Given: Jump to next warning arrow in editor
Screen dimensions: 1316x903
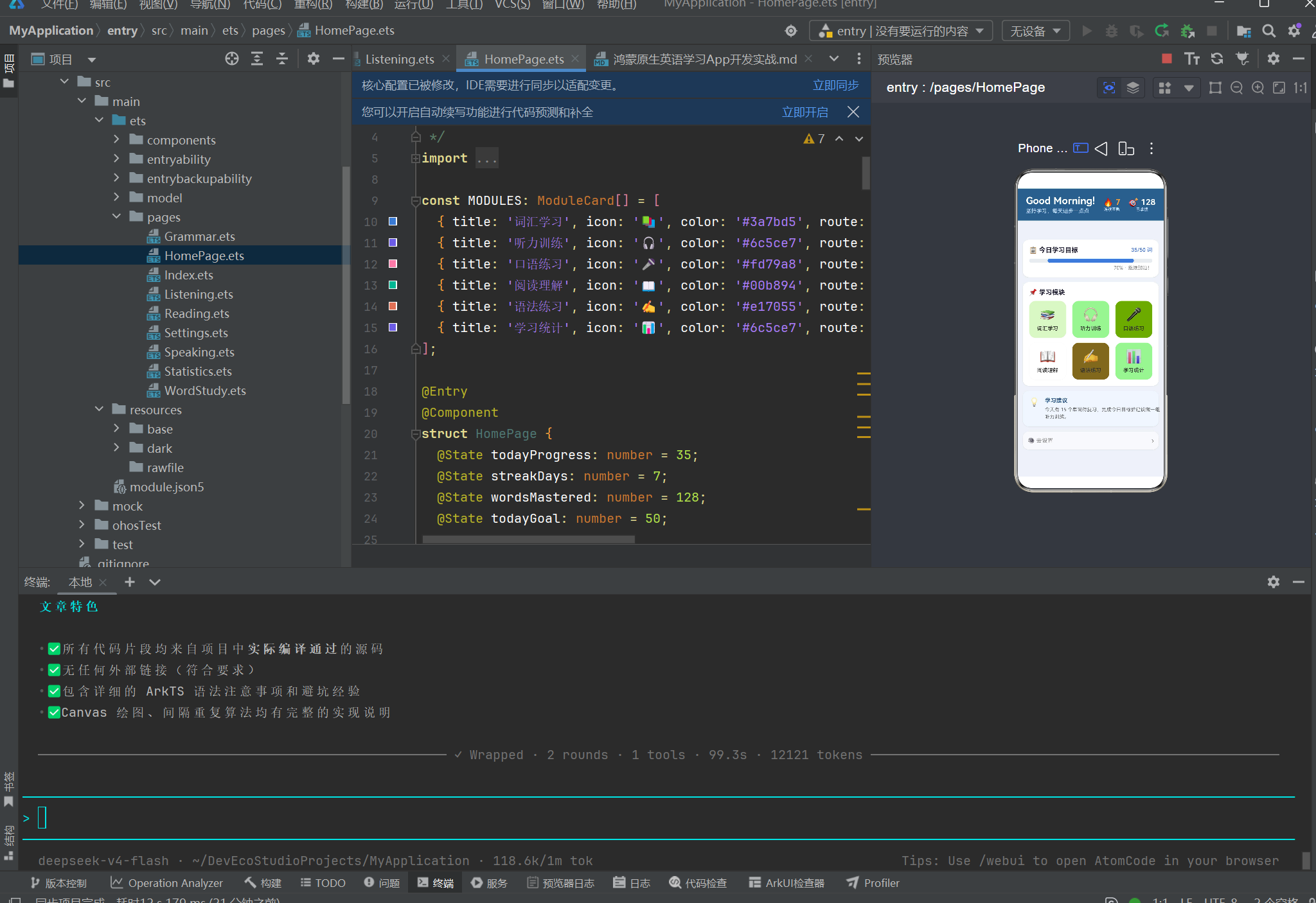Looking at the screenshot, I should click(859, 139).
